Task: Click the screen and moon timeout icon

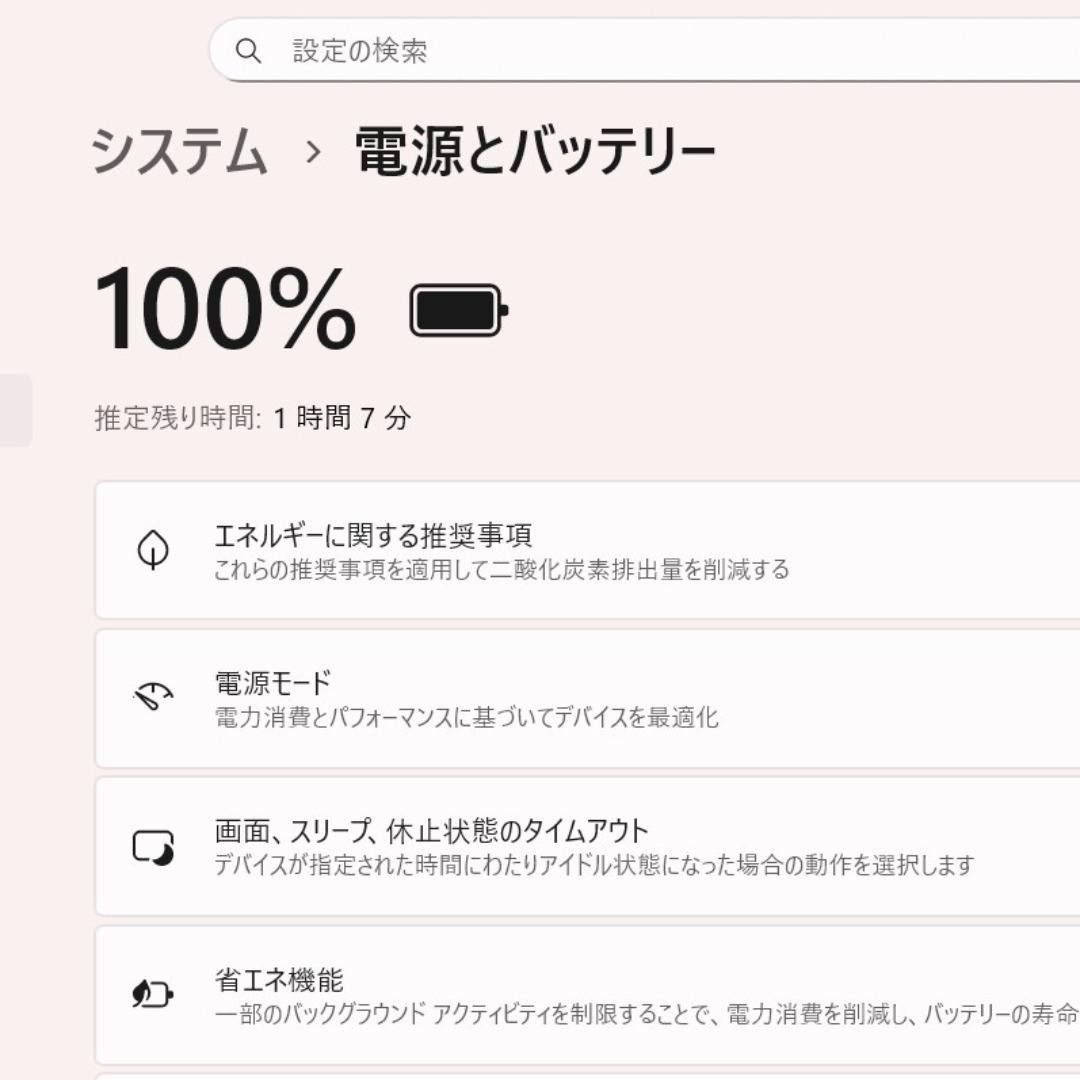Action: pos(153,847)
